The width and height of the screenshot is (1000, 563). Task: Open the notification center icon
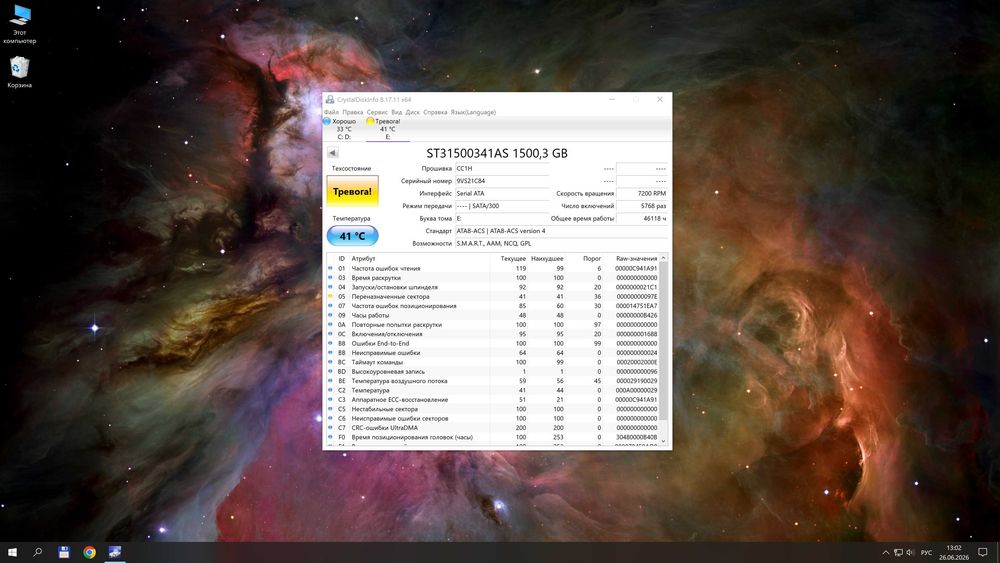(x=983, y=552)
